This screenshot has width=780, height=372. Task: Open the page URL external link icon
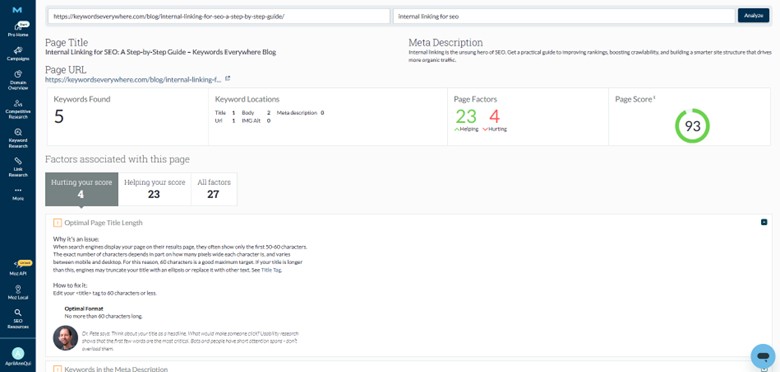tap(227, 79)
